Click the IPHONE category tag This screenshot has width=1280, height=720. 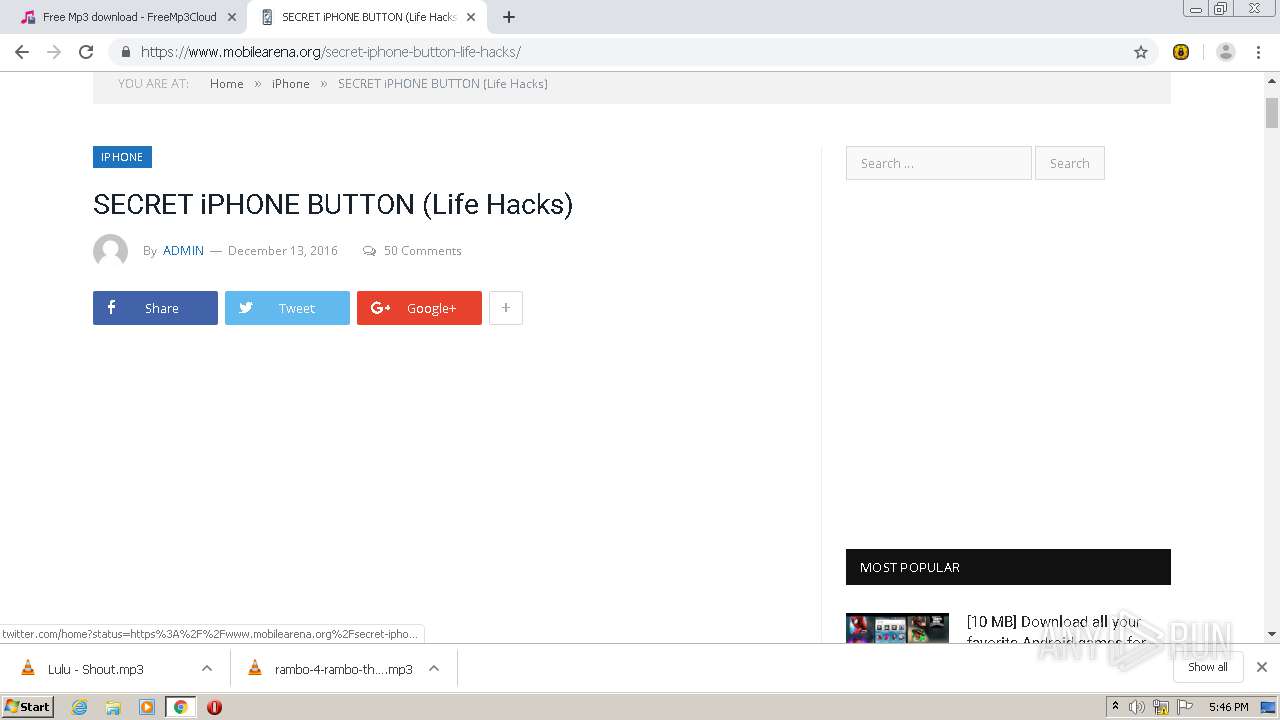tap(122, 157)
